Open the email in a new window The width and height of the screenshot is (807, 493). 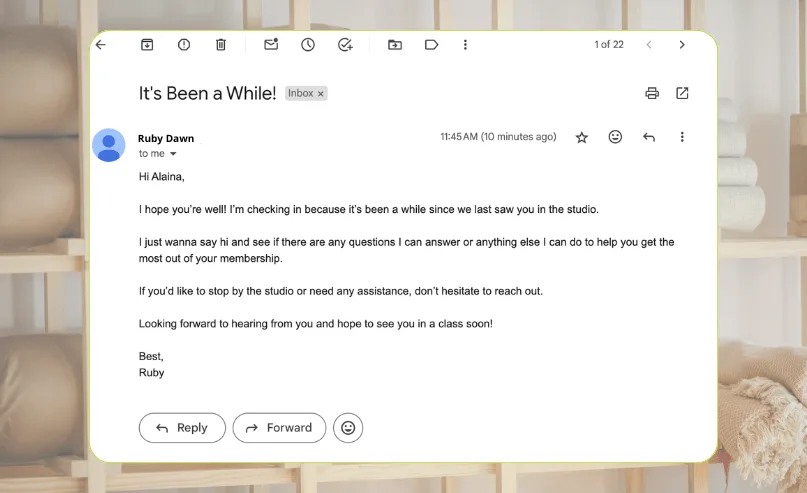click(682, 93)
